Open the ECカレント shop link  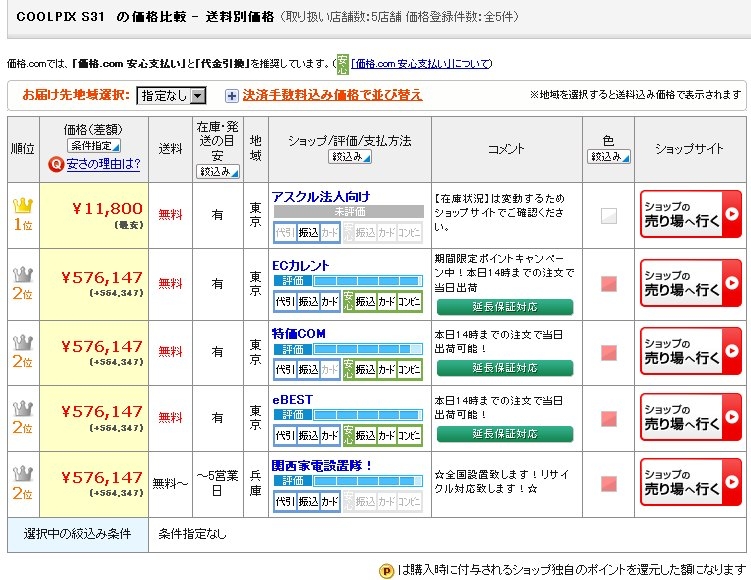pyautogui.click(x=301, y=266)
